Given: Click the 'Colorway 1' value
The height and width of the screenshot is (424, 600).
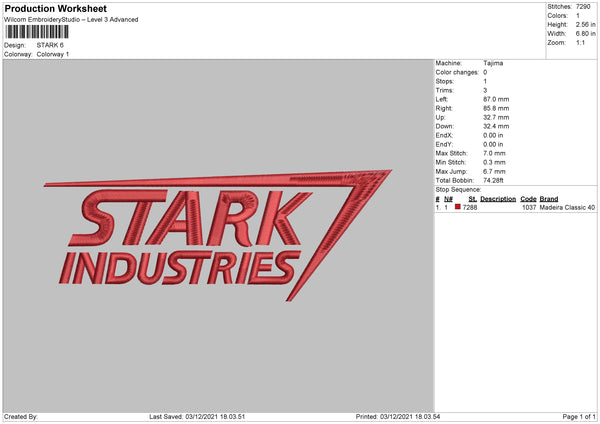Looking at the screenshot, I should pos(53,54).
